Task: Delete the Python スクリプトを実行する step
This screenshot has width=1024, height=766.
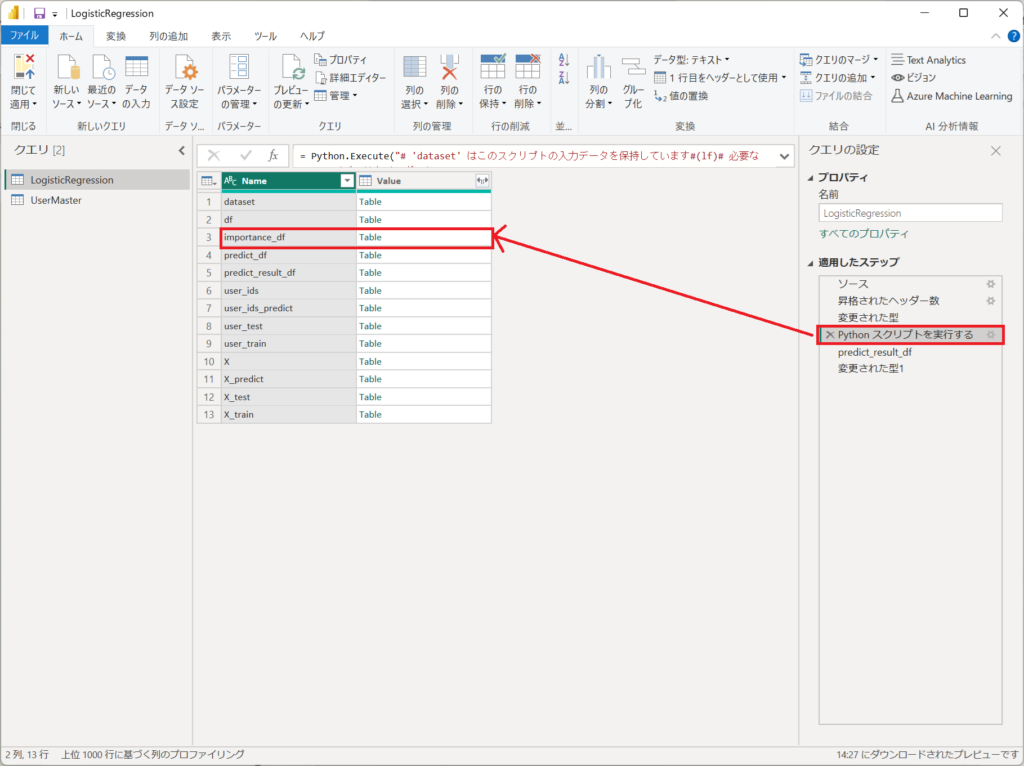Action: (x=830, y=335)
